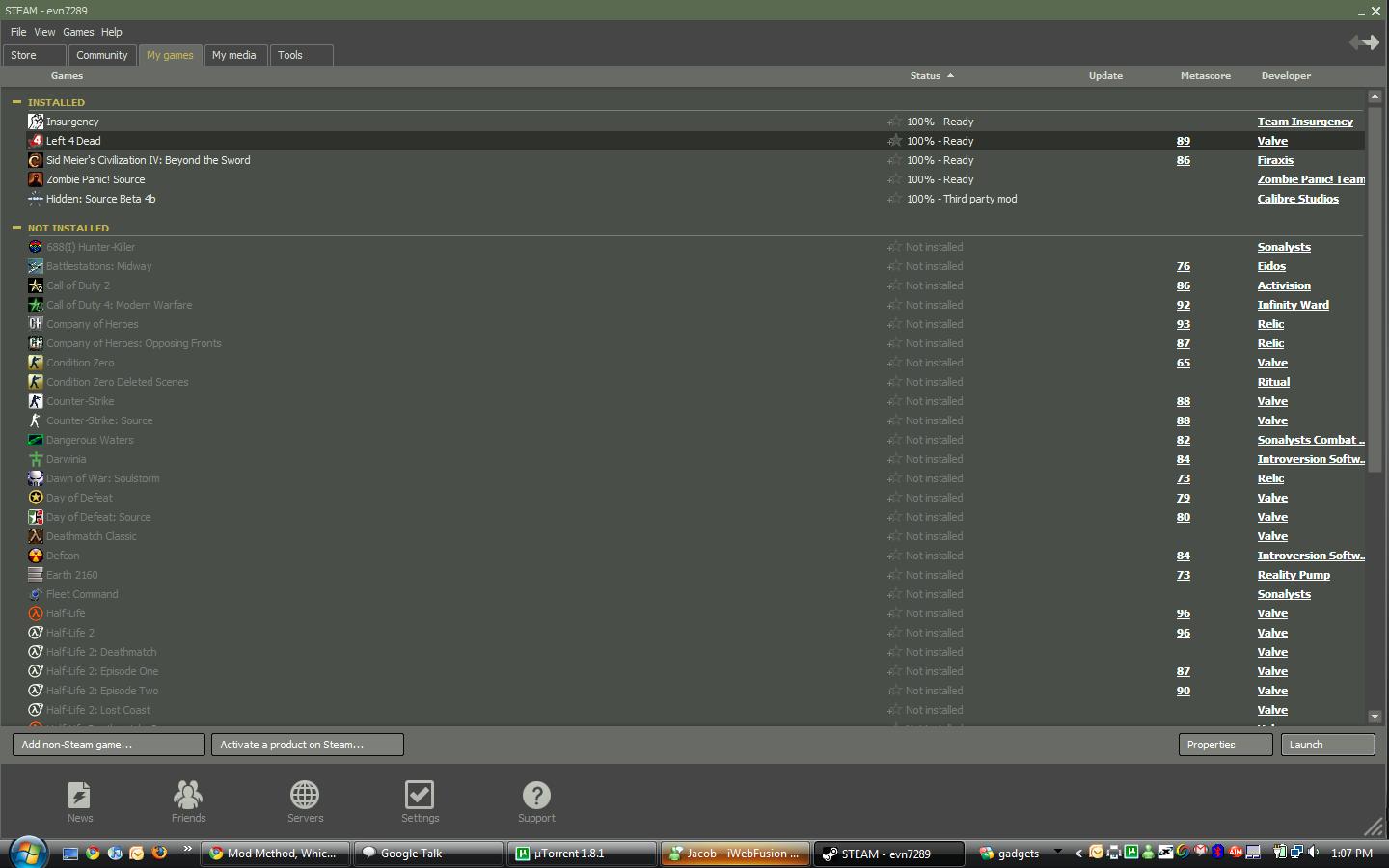Click the Deathmatch Classic icon
This screenshot has height=868, width=1389.
(36, 536)
